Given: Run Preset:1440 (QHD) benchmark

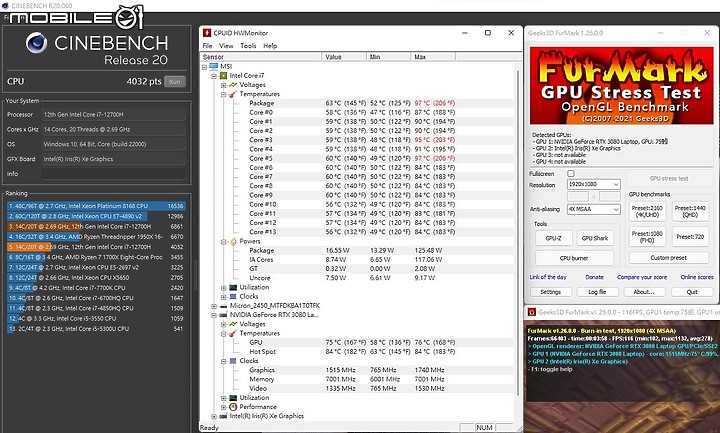Looking at the screenshot, I should [x=690, y=211].
